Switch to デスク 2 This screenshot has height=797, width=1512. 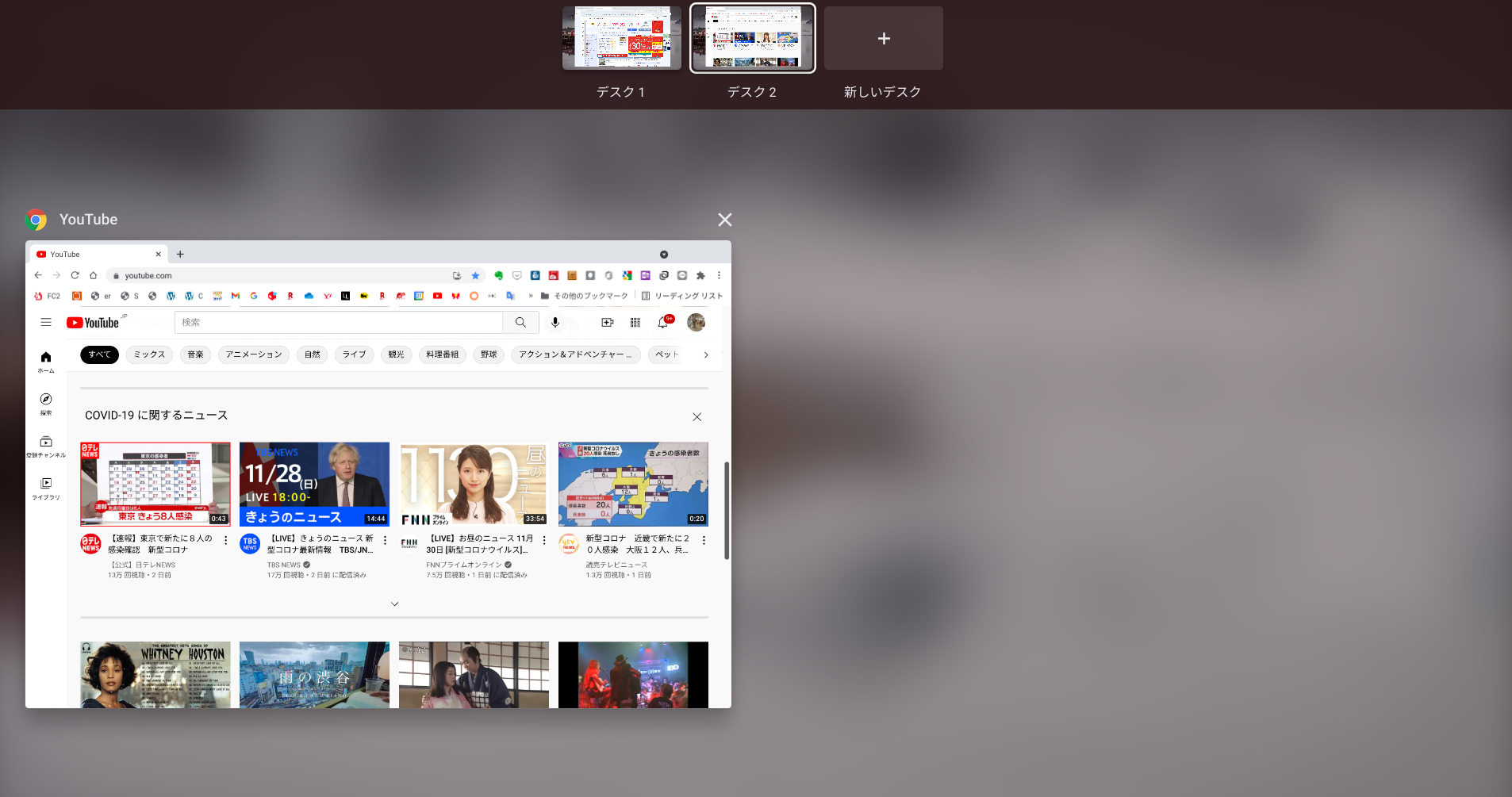pos(752,38)
